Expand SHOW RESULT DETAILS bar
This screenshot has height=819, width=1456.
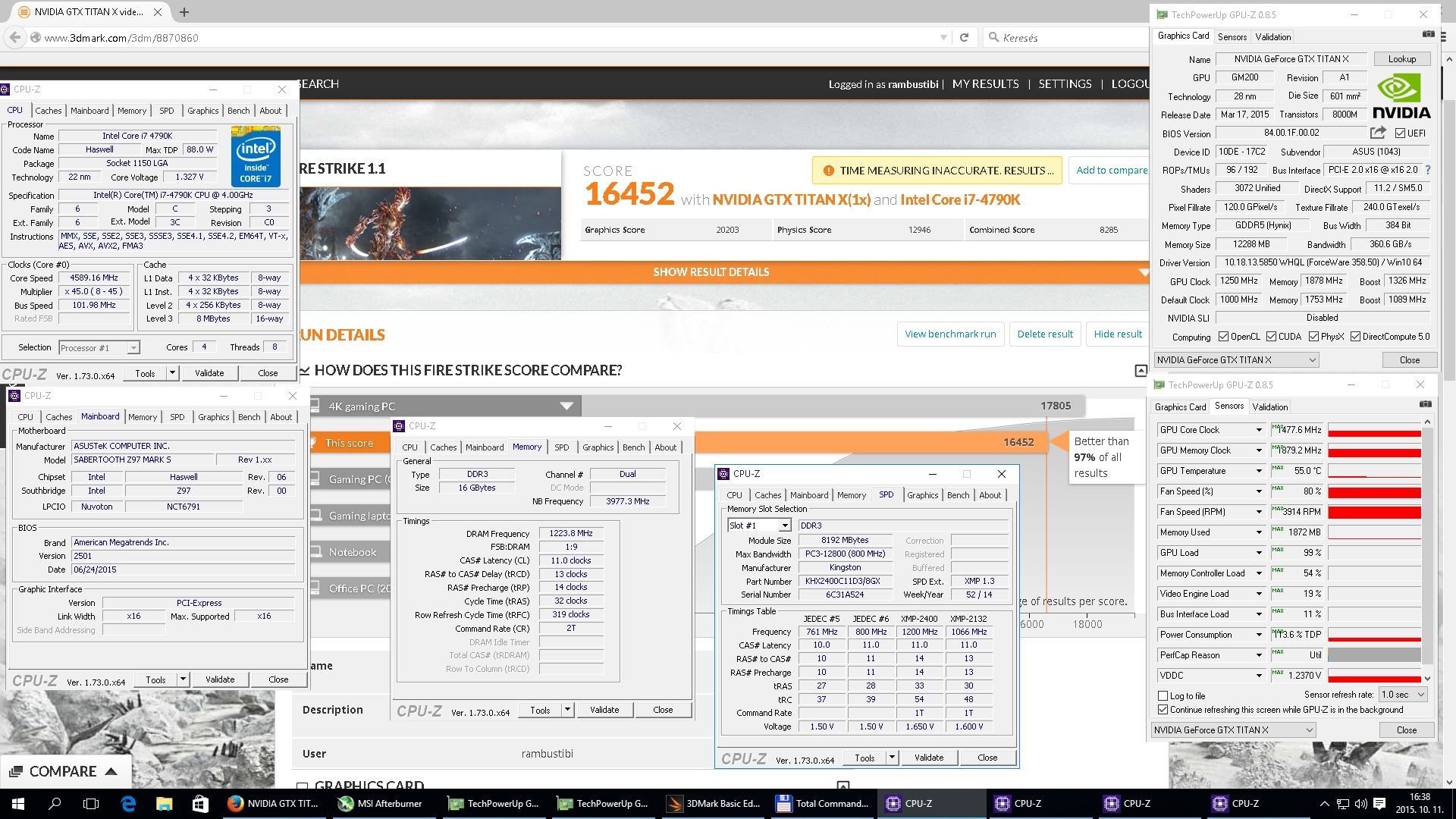[x=711, y=271]
